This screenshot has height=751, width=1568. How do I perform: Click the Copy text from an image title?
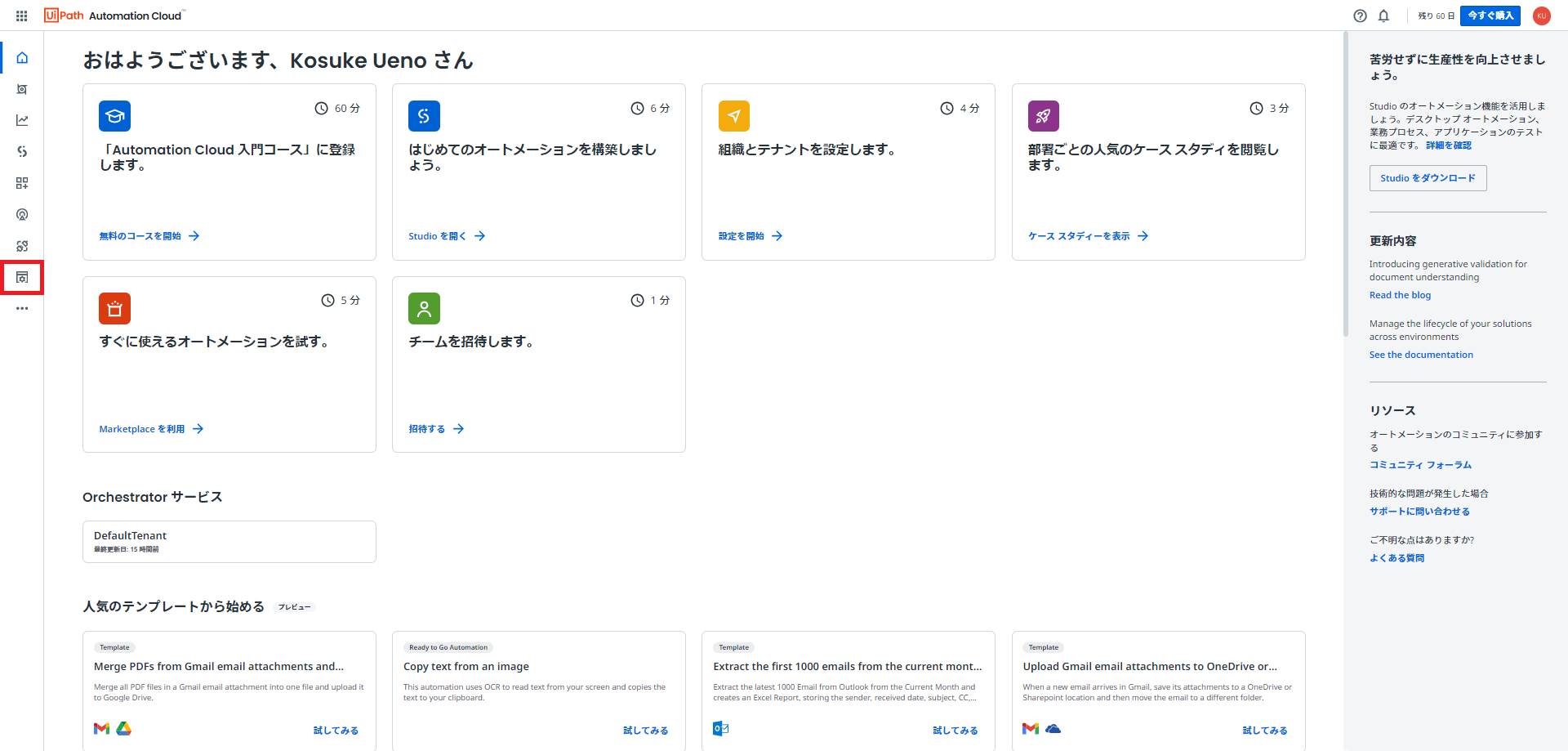coord(466,667)
